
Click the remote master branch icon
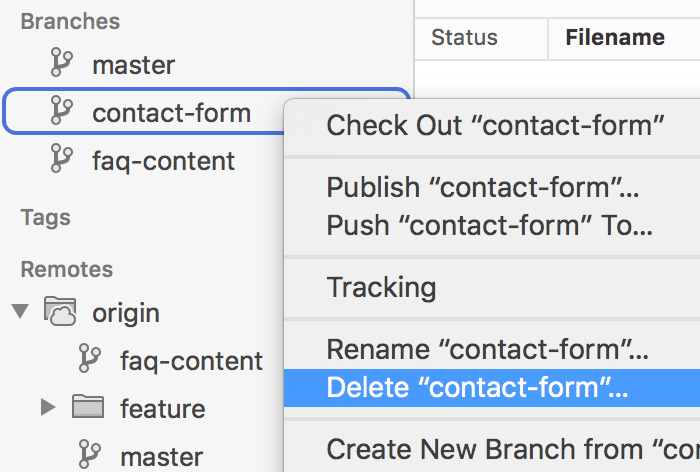[x=90, y=456]
